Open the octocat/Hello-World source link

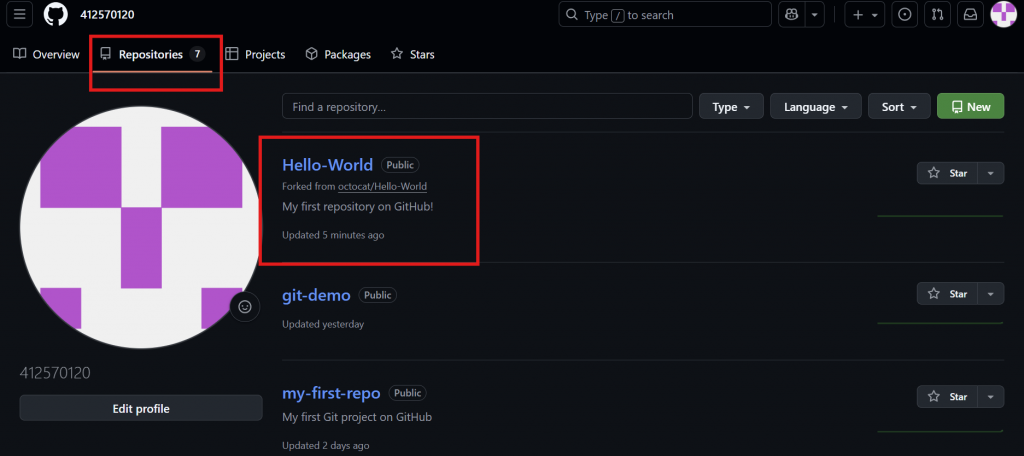(382, 186)
